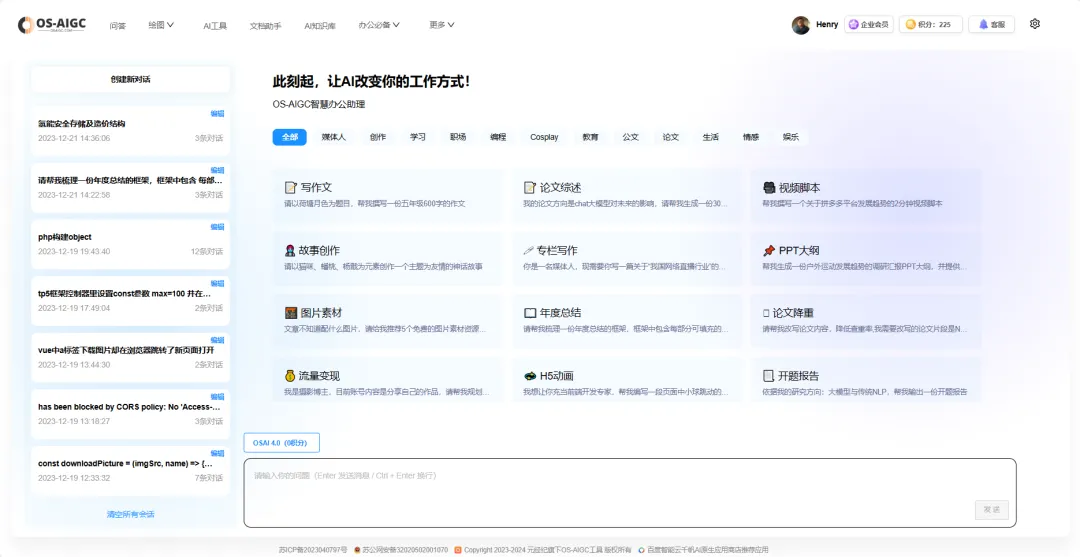
Task: Select the 全部 category tab
Action: (290, 137)
